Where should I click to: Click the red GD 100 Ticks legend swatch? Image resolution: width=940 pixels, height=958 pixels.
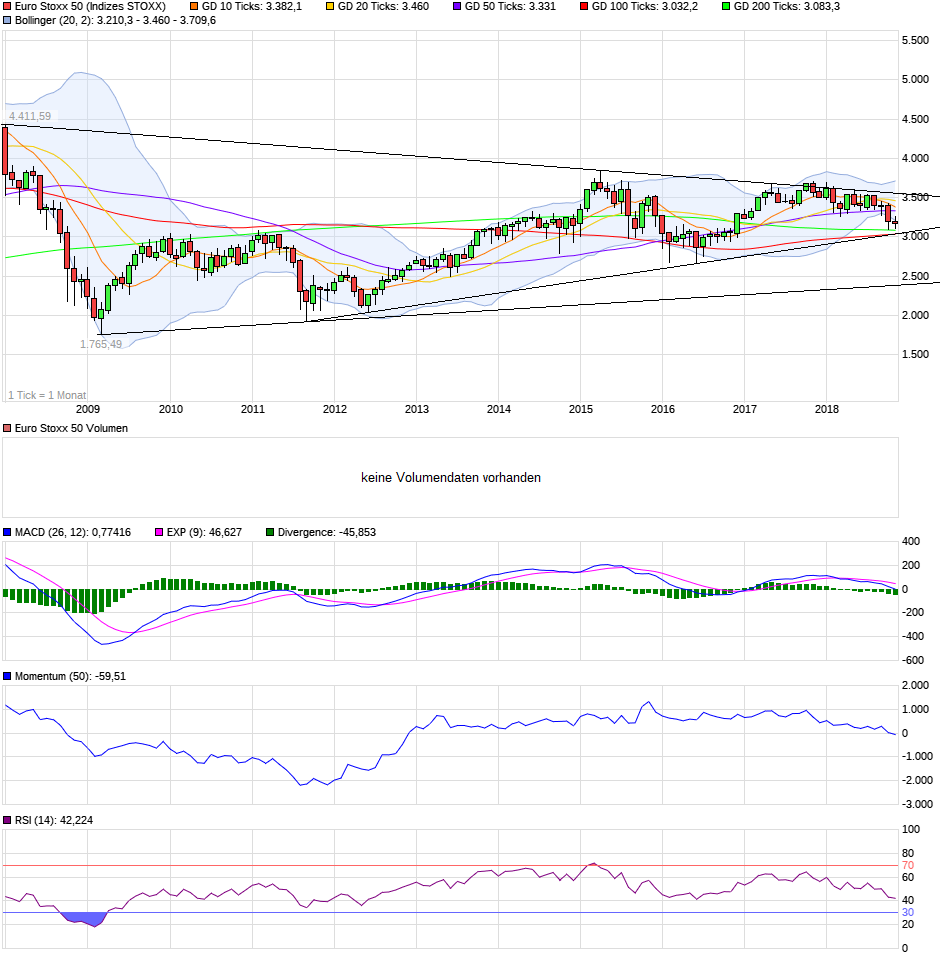(584, 7)
